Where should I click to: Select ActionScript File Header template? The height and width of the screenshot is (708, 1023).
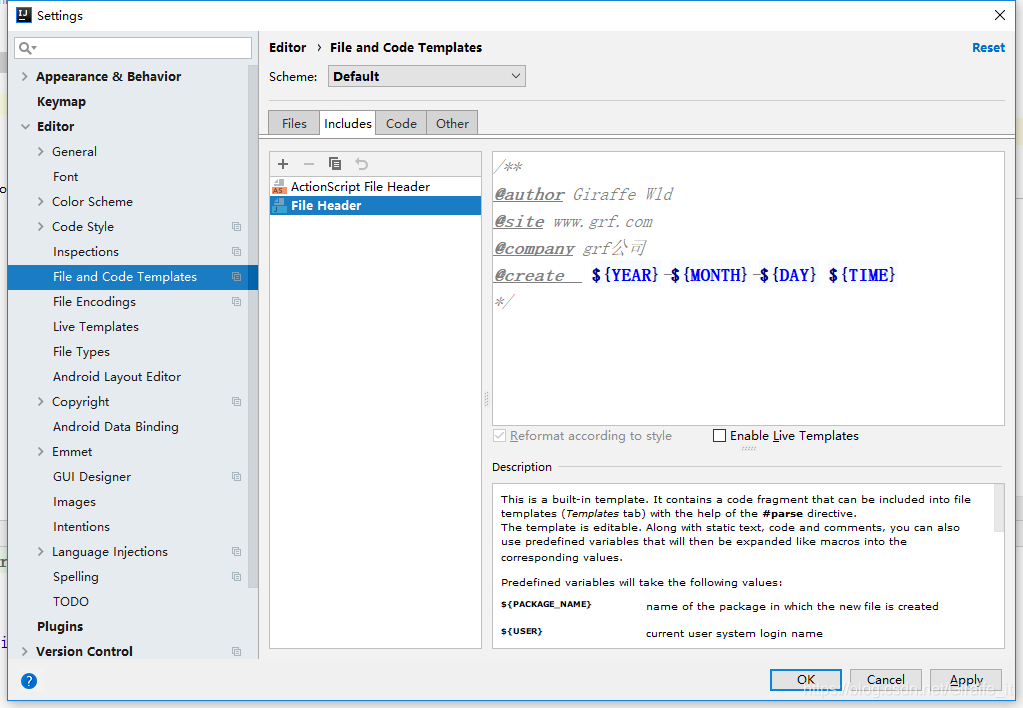tap(375, 187)
